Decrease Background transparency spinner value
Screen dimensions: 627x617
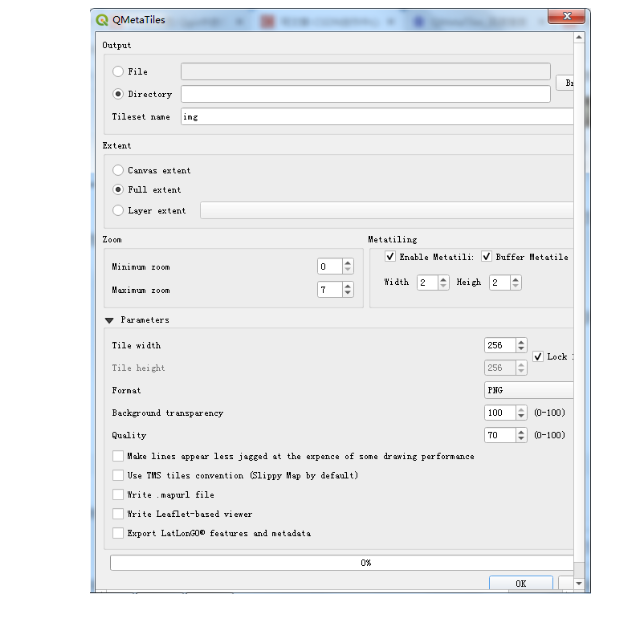click(521, 416)
